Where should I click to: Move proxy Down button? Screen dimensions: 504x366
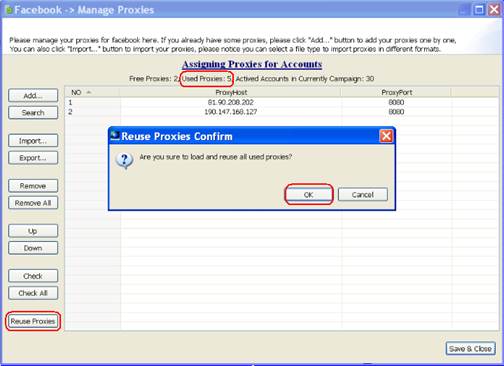[x=33, y=248]
